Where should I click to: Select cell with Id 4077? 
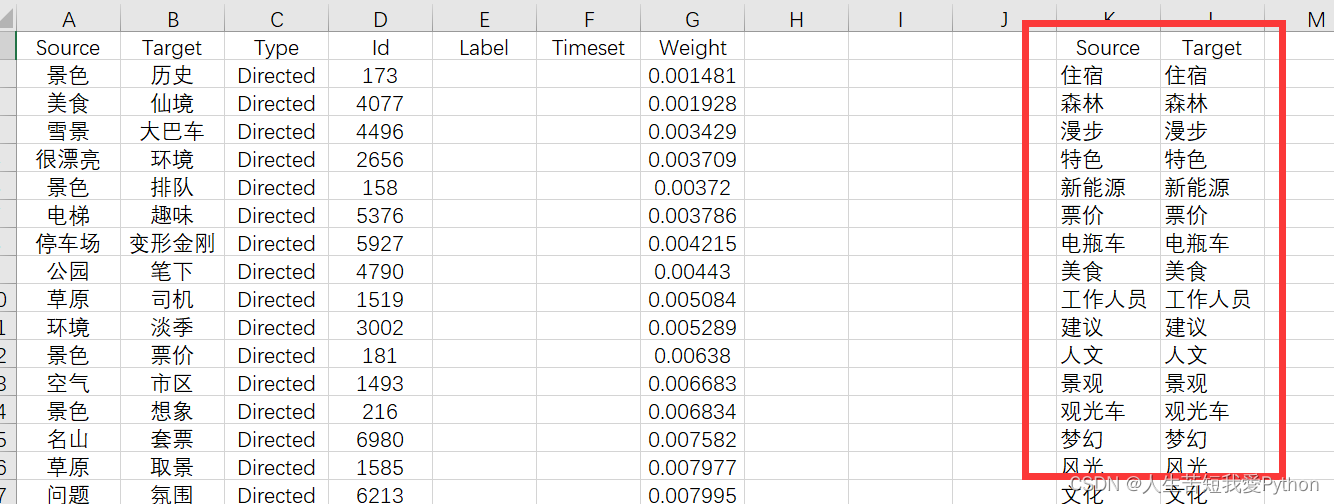(380, 103)
